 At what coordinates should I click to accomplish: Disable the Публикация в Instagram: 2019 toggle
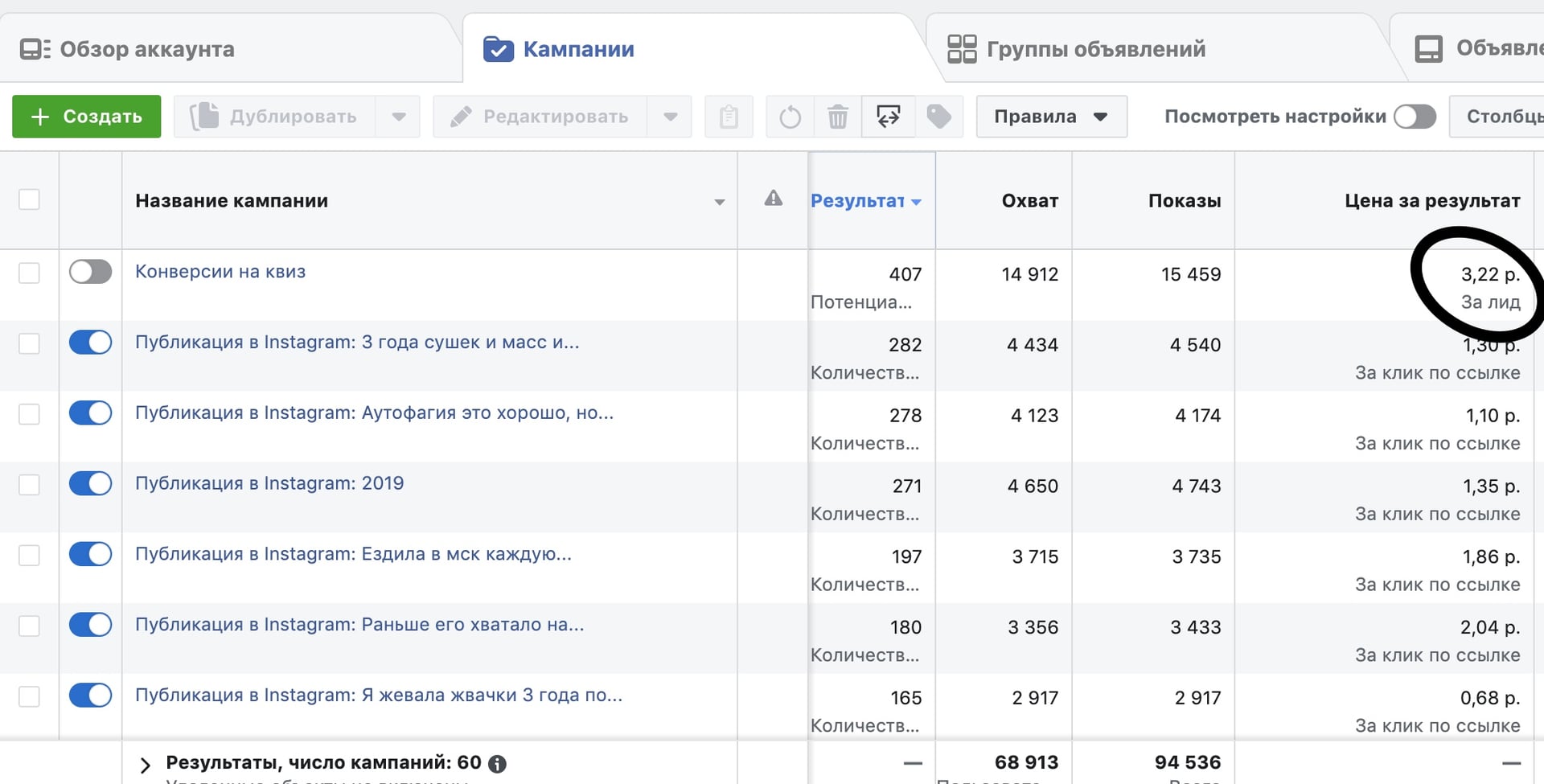coord(90,484)
